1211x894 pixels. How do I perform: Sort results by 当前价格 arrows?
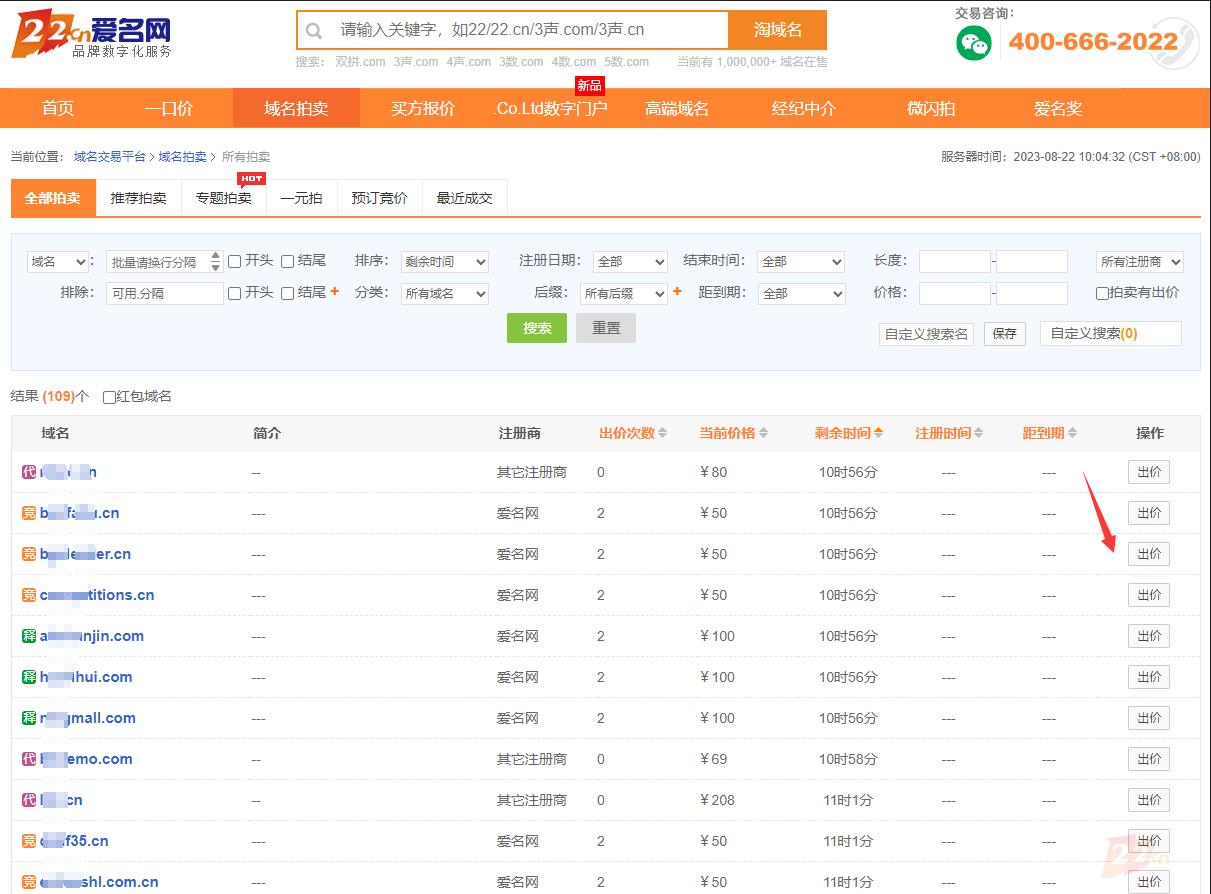coord(764,433)
